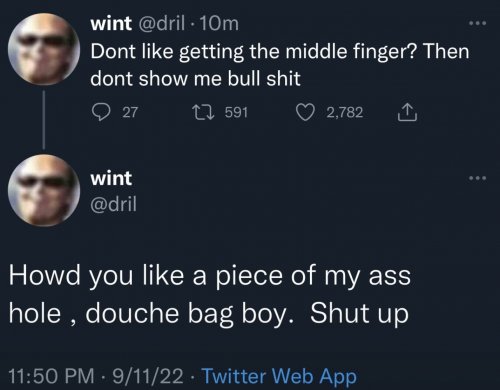Click the profile avatar on top tweet

coord(44,49)
